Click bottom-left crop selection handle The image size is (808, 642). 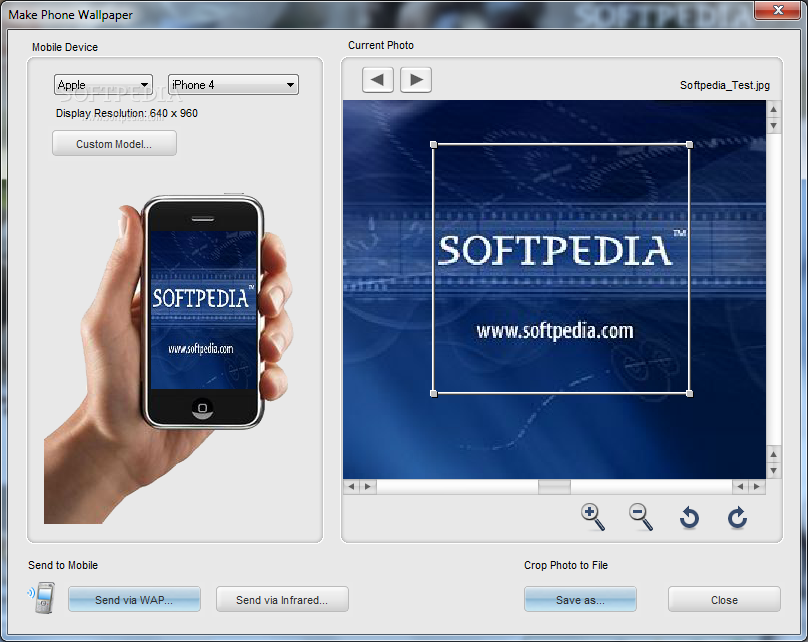433,394
